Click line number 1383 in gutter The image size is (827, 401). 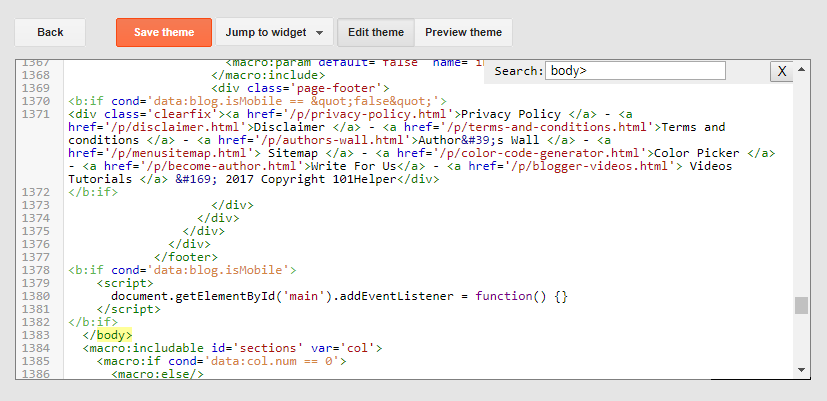[x=36, y=335]
